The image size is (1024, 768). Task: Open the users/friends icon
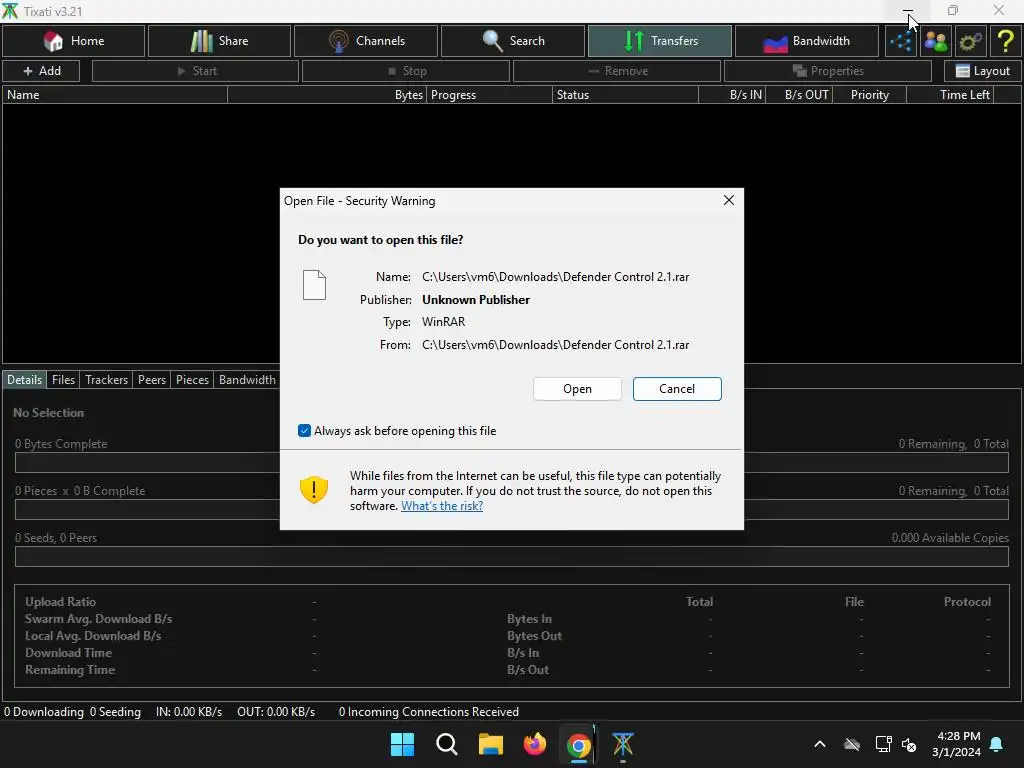936,41
